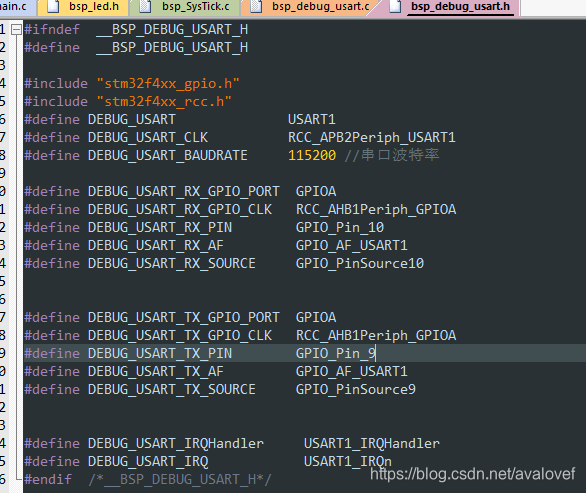Click the file icon on bsp_SysTick.c tab
586x493 pixels.
pyautogui.click(x=145, y=6)
